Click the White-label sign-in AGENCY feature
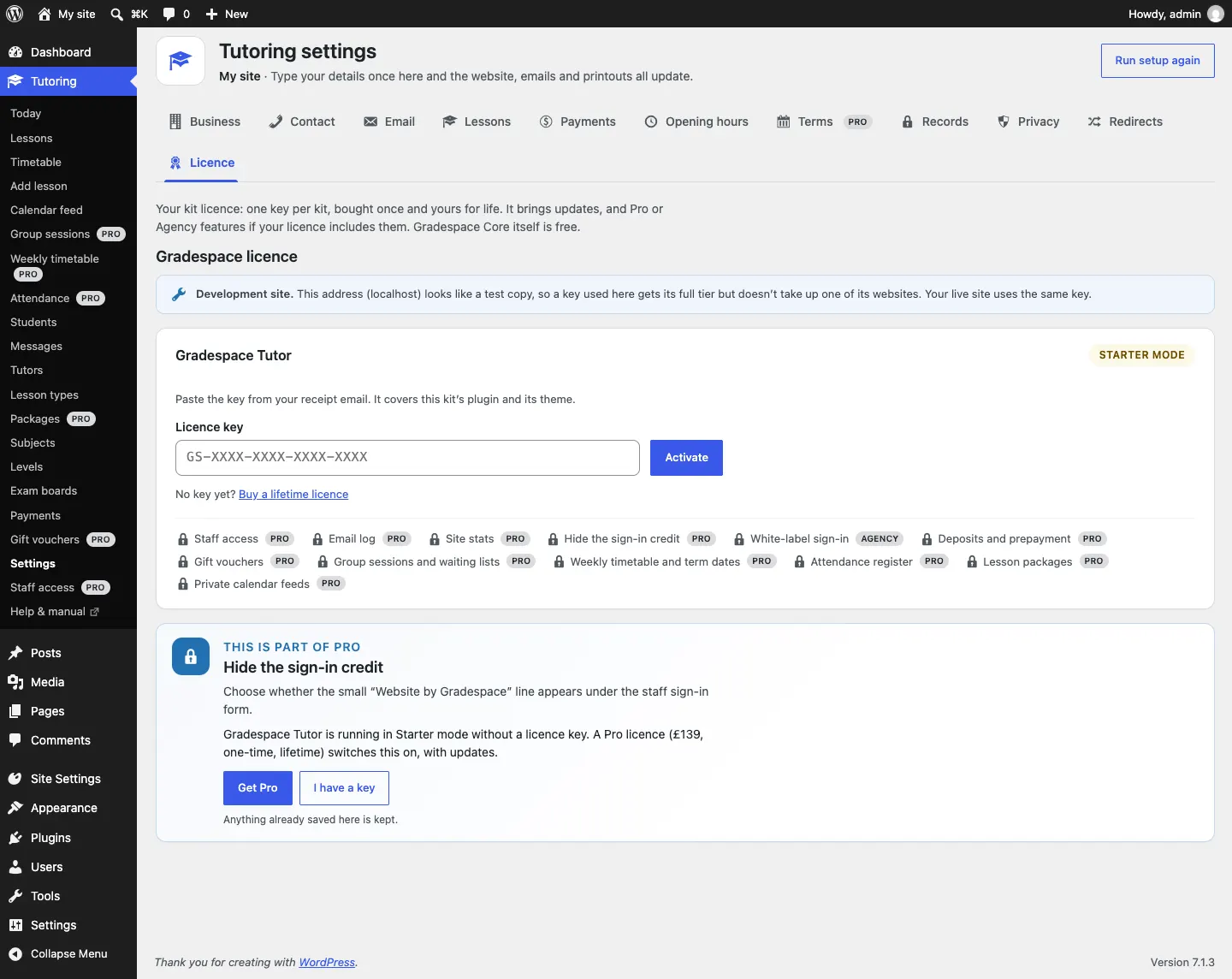Screen dimensions: 1232x979 [x=819, y=539]
